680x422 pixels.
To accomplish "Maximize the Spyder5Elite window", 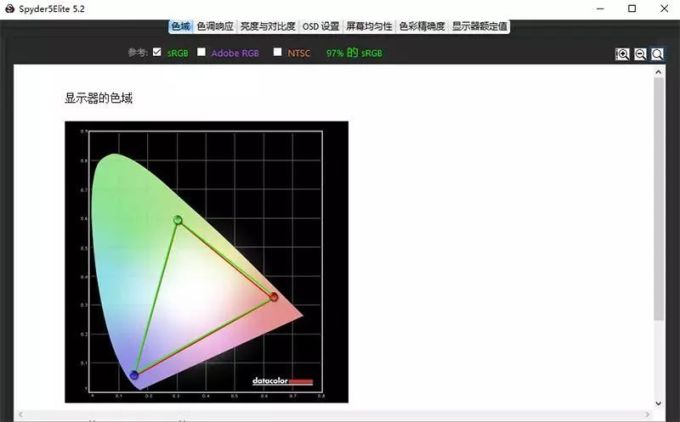I will point(632,9).
